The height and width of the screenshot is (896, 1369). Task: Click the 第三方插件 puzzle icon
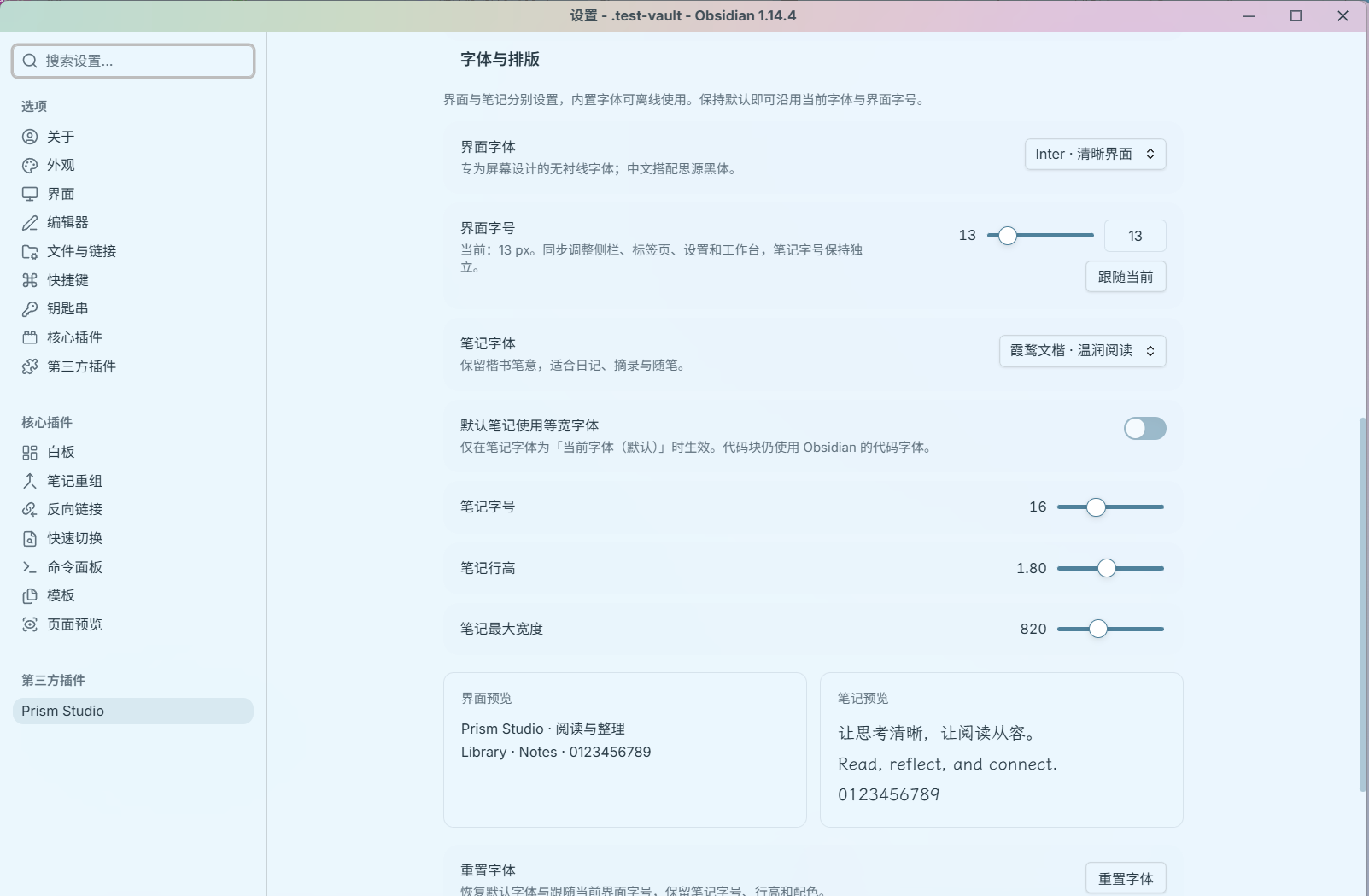30,366
